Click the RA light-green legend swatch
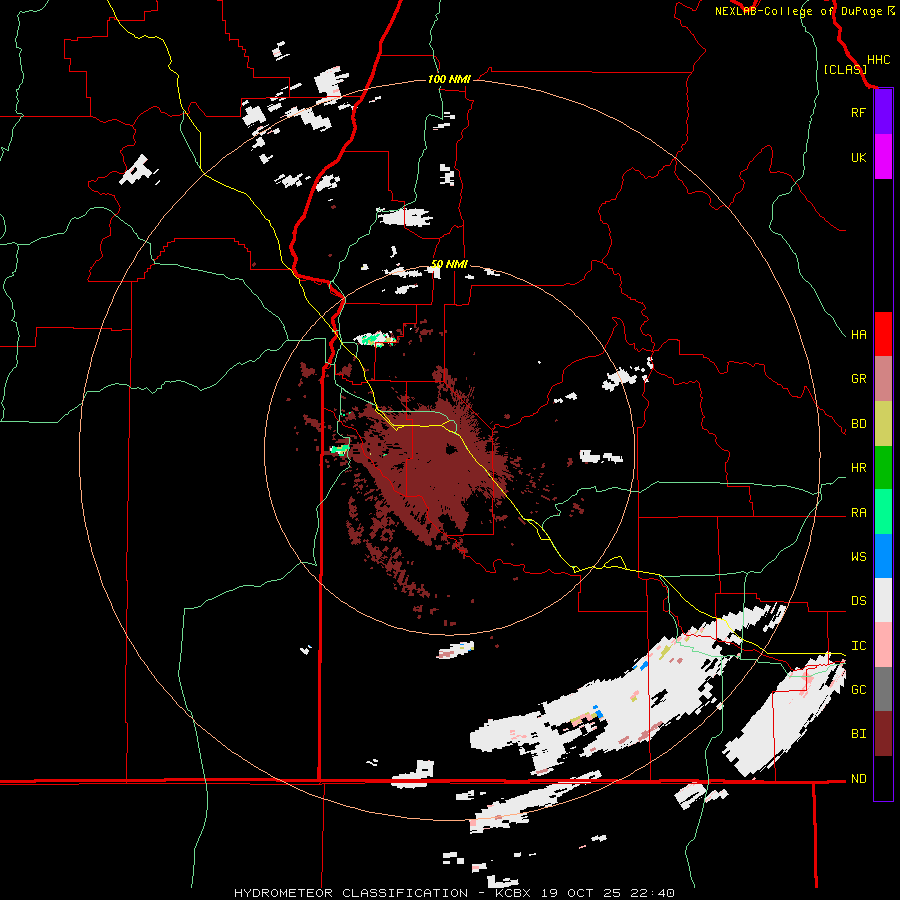Viewport: 900px width, 900px height. [x=883, y=512]
